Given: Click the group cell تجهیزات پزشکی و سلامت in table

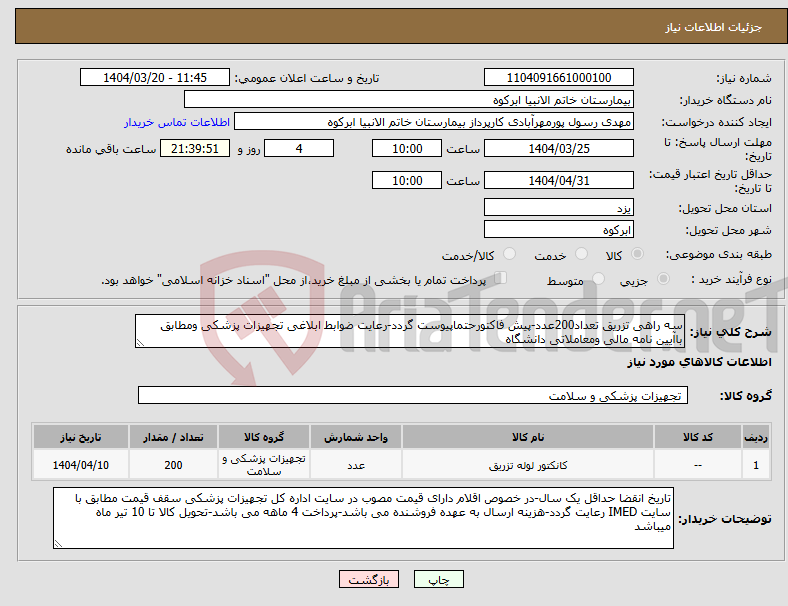Looking at the screenshot, I should point(264,465).
